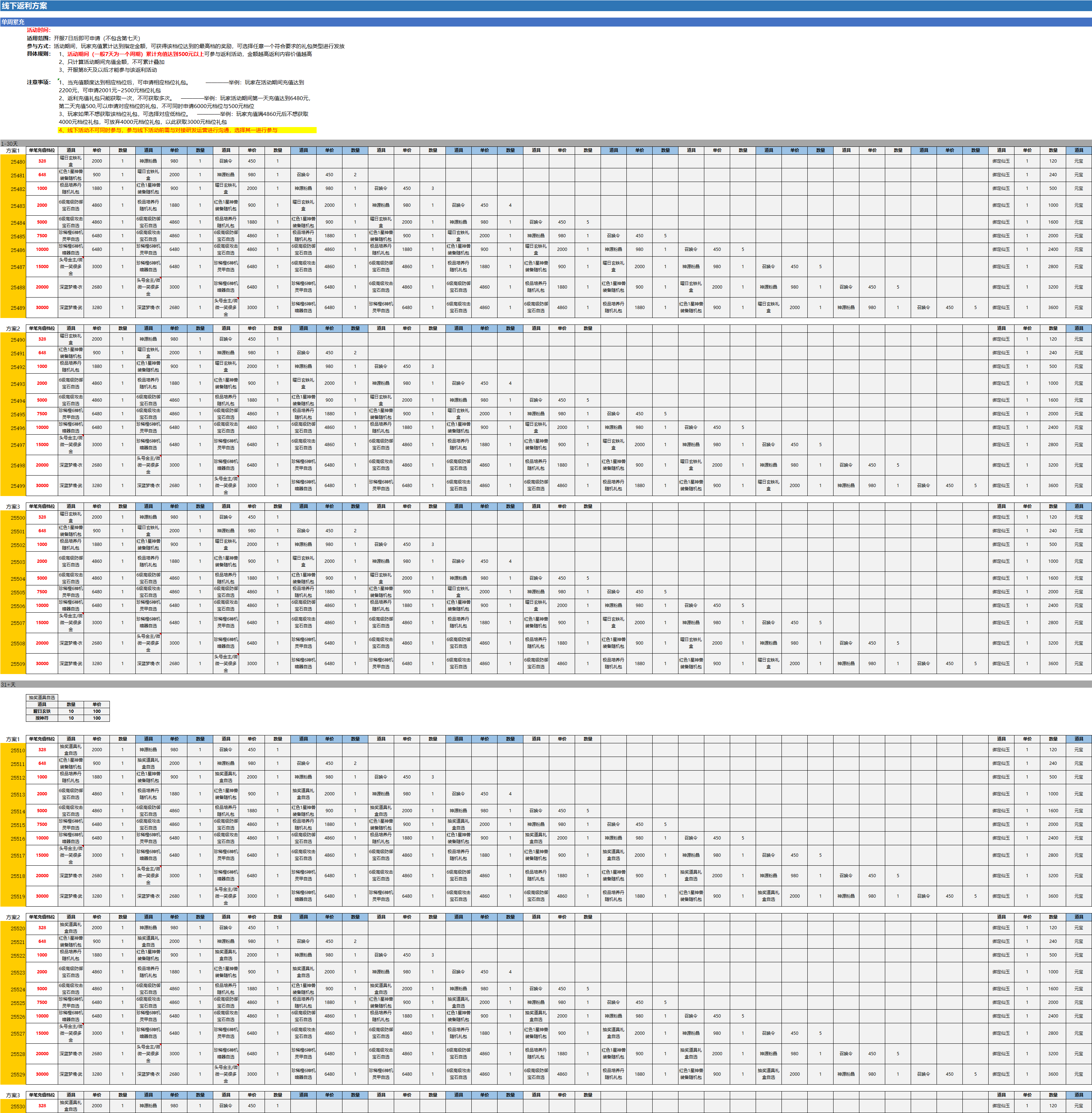The image size is (1092, 1113).
Task: Click the title cell '线下返利方案'
Action: coord(24,6)
